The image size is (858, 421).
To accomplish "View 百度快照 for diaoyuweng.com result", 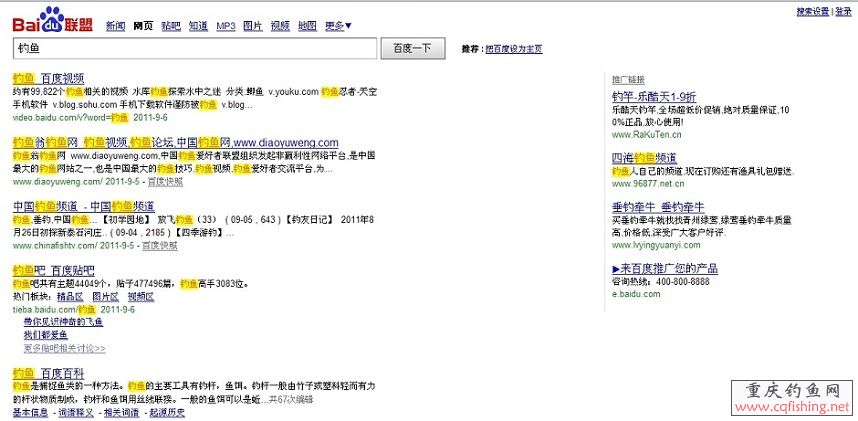I will click(x=165, y=182).
